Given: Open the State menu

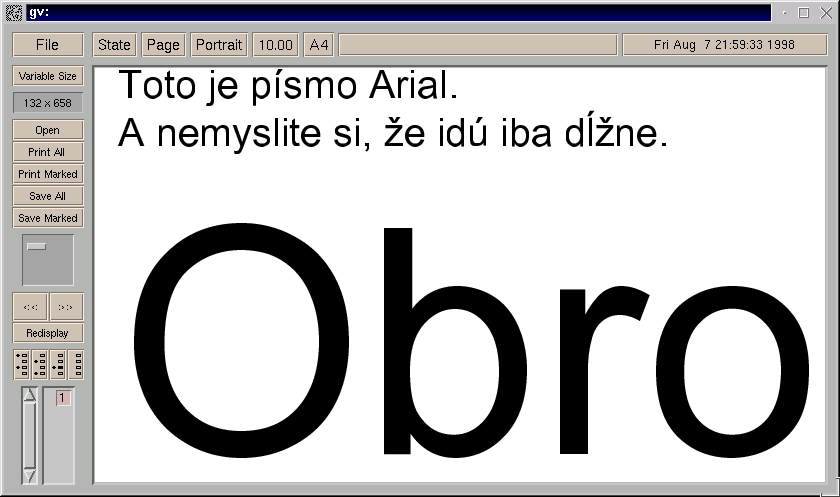Looking at the screenshot, I should [x=114, y=45].
